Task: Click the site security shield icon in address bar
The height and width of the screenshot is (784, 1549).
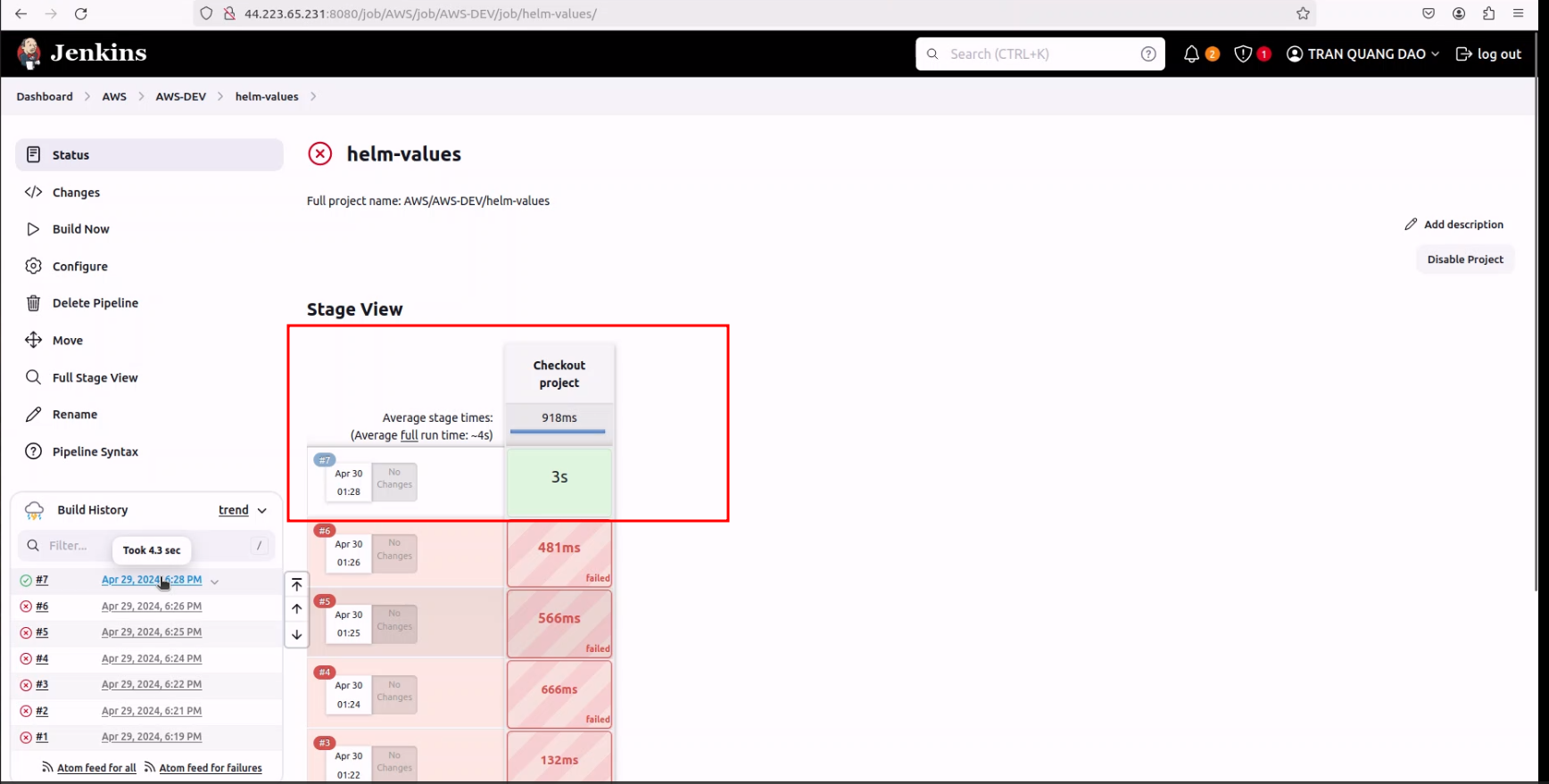Action: coord(206,13)
